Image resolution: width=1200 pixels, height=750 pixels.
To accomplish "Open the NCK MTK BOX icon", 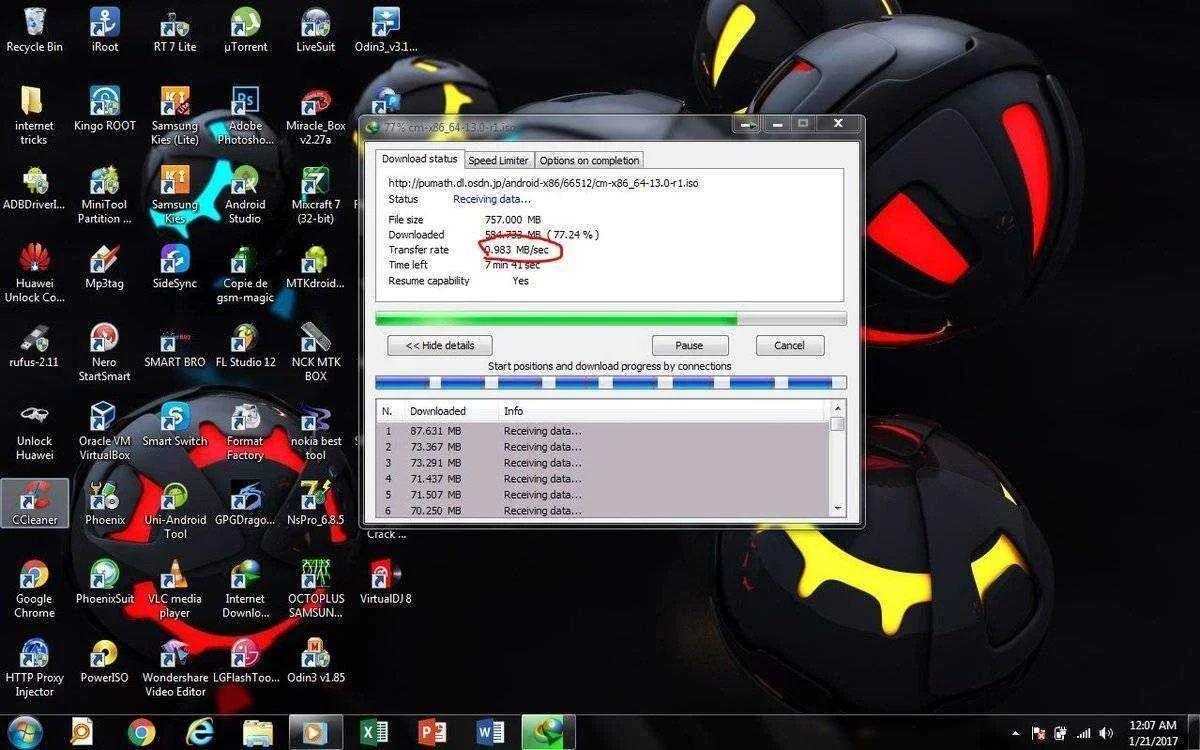I will pos(316,352).
